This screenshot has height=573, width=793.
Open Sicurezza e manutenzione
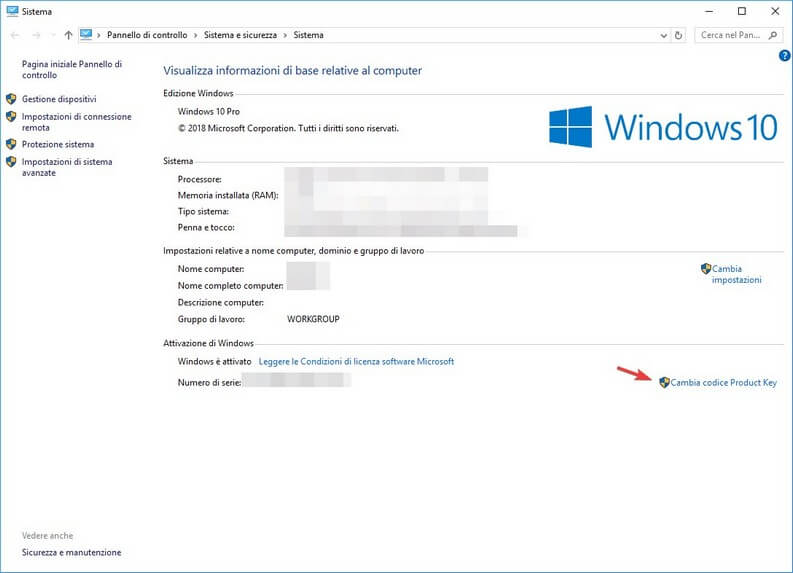(x=71, y=552)
